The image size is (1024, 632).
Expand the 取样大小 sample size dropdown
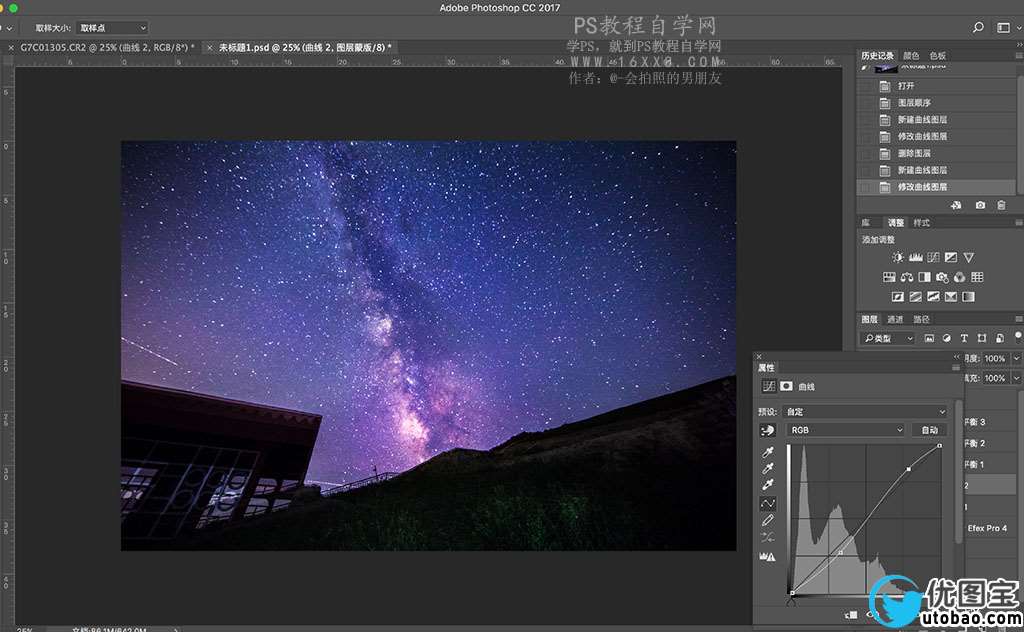coord(113,28)
